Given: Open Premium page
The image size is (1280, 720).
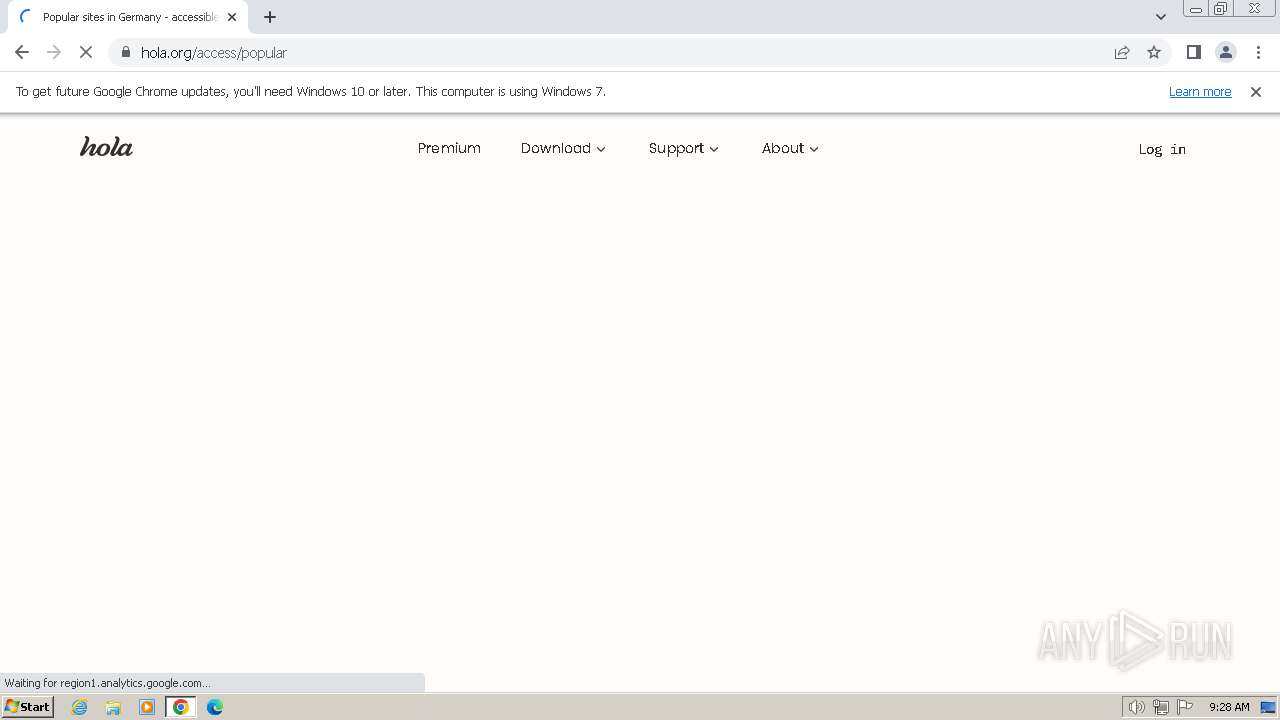Looking at the screenshot, I should [449, 148].
